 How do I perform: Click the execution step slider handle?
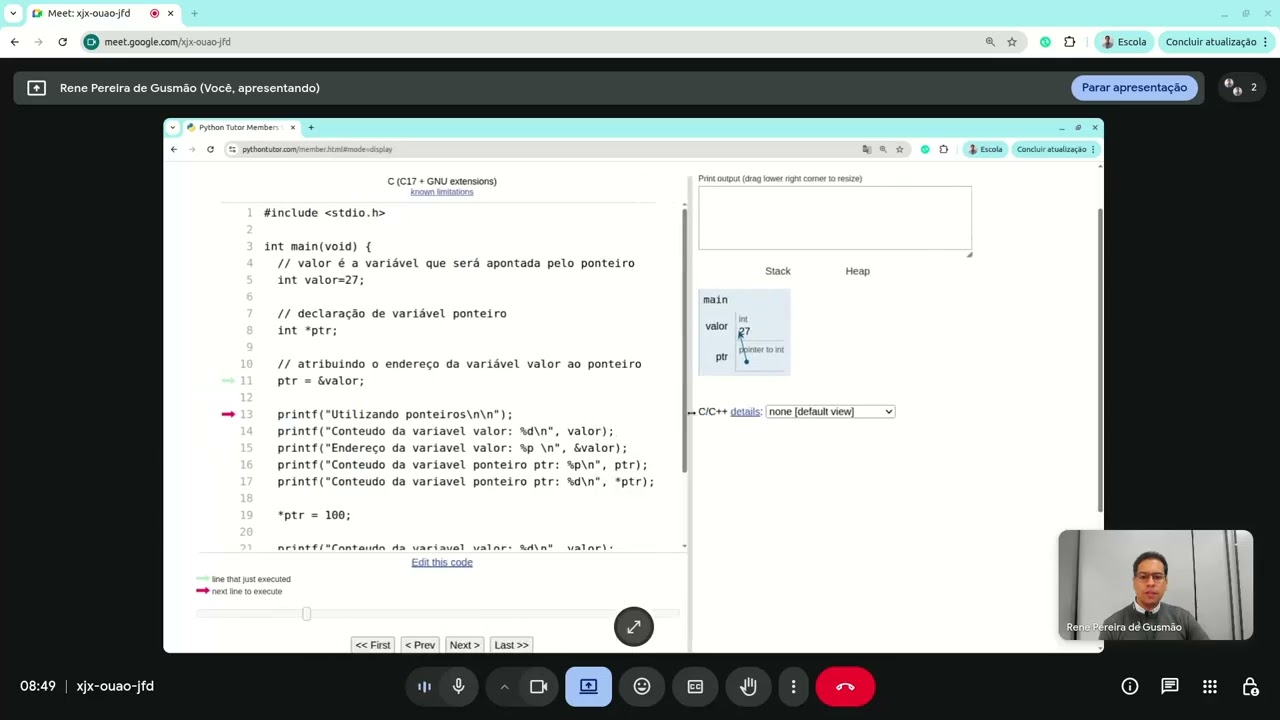point(307,614)
